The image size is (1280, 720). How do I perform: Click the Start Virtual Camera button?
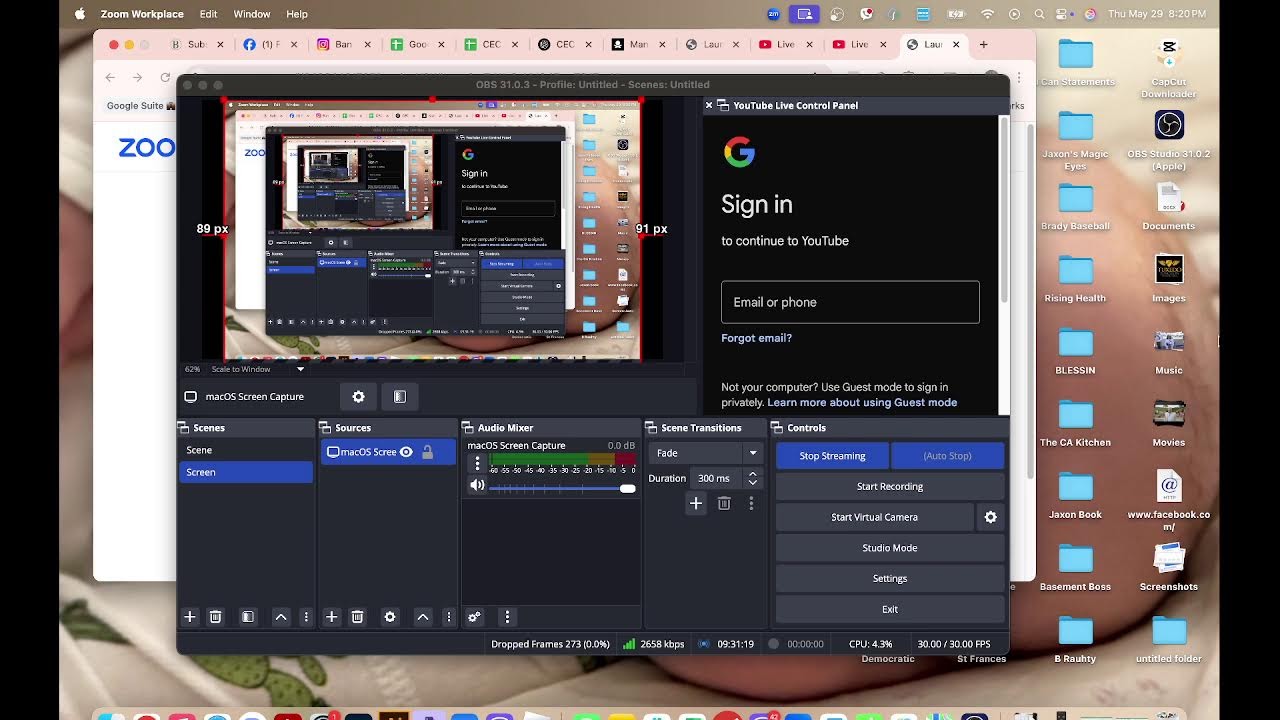tap(874, 517)
